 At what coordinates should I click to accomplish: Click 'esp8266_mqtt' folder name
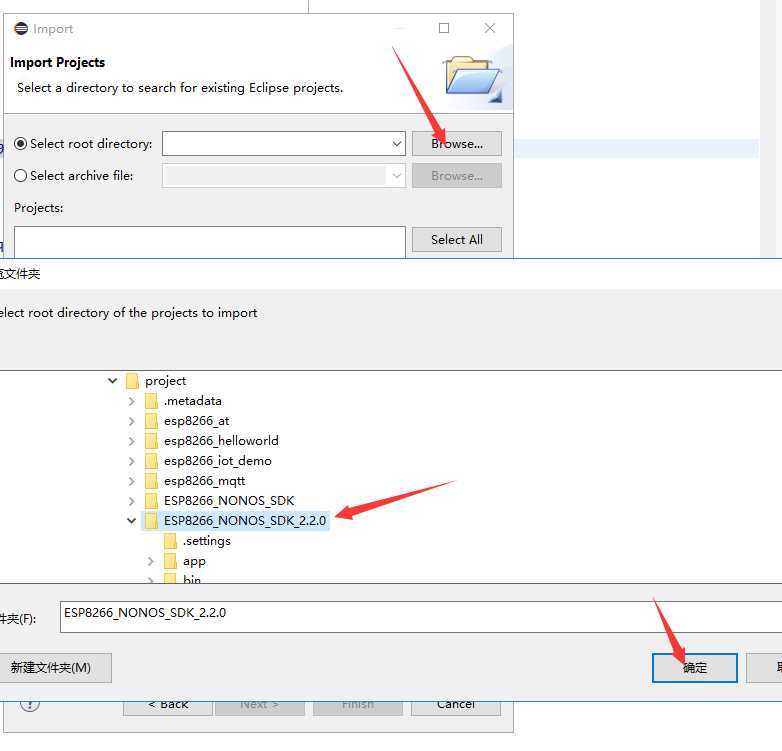pos(204,481)
